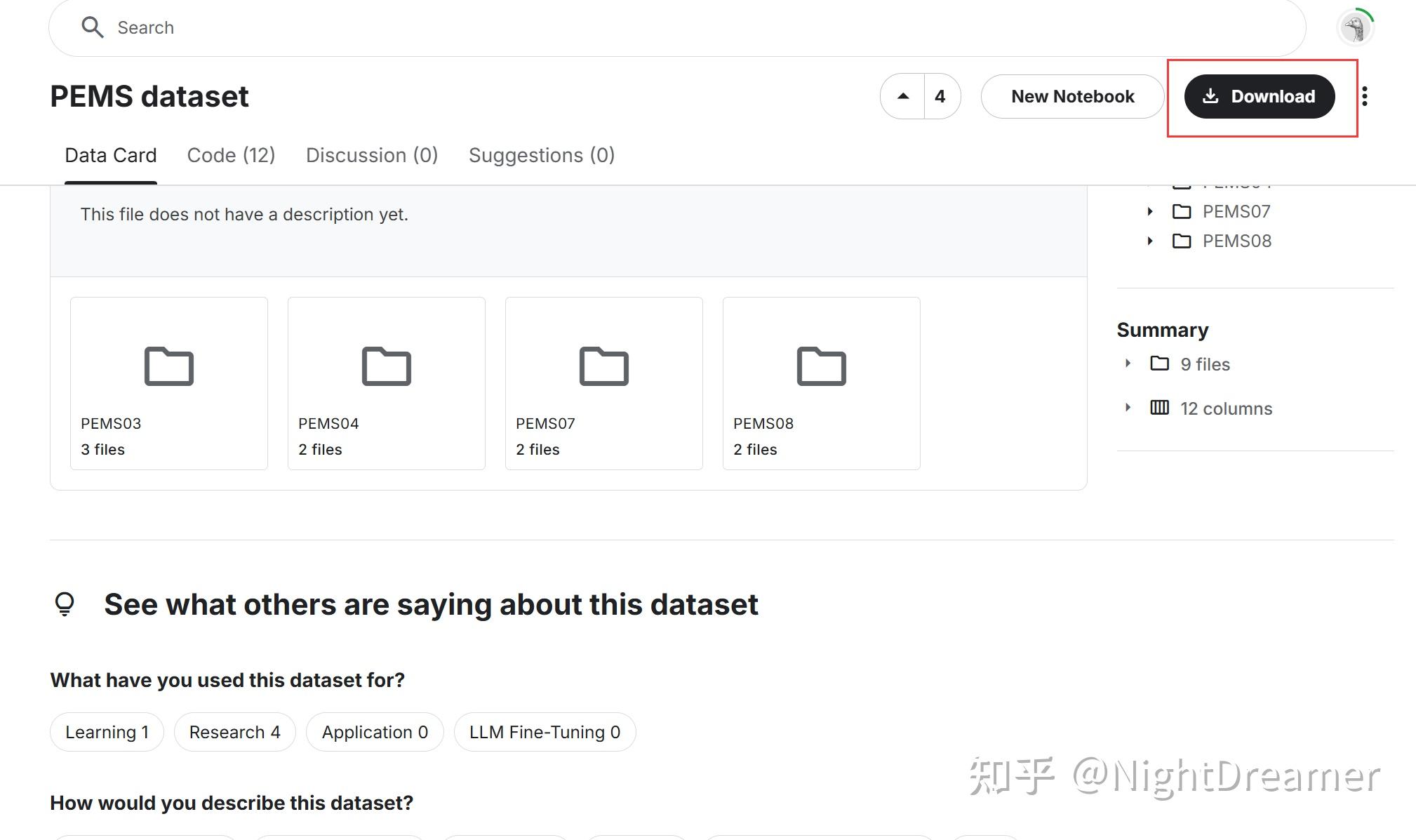The height and width of the screenshot is (840, 1416).
Task: Click the 9 files folder icon in Summary
Action: click(1159, 364)
